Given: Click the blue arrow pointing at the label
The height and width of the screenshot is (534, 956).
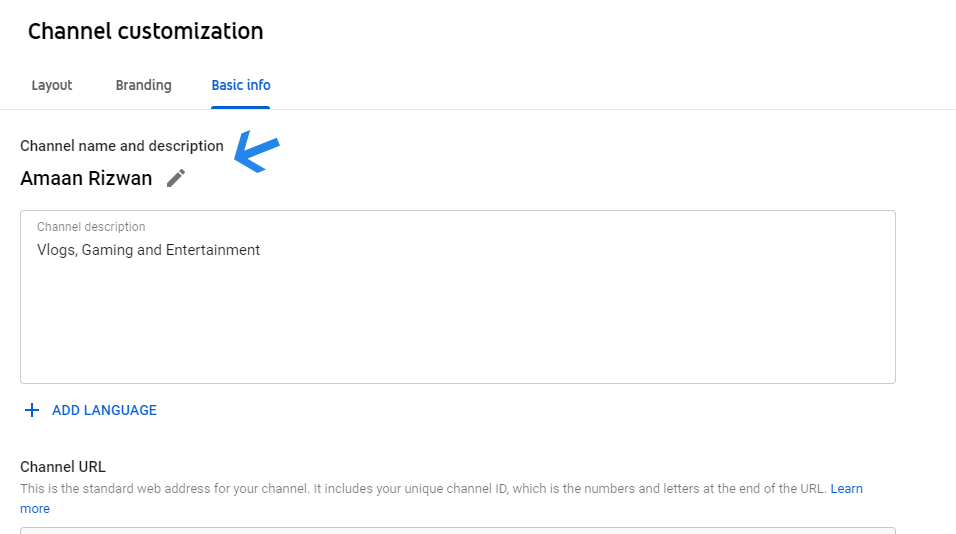Looking at the screenshot, I should coord(257,151).
